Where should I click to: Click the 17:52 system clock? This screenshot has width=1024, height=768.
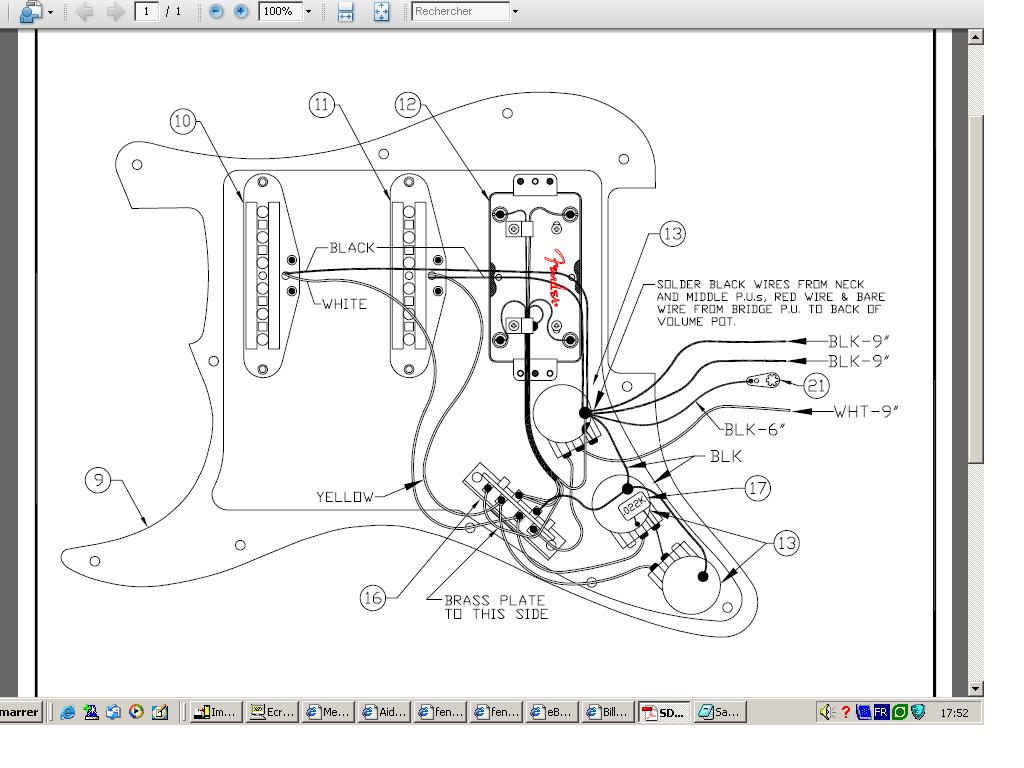tap(954, 712)
